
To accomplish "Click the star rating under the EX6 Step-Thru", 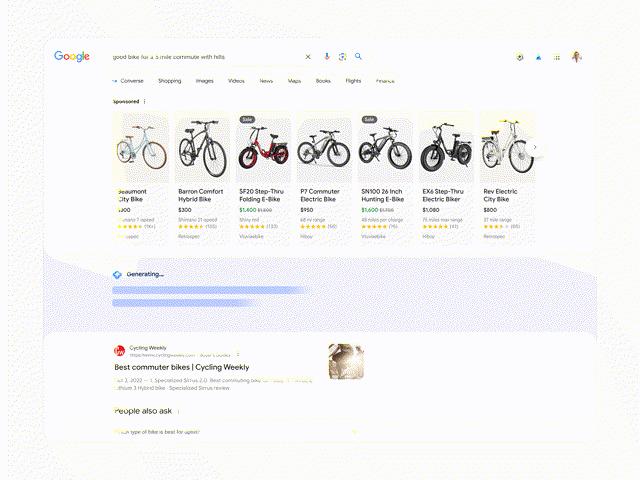I will (x=435, y=227).
